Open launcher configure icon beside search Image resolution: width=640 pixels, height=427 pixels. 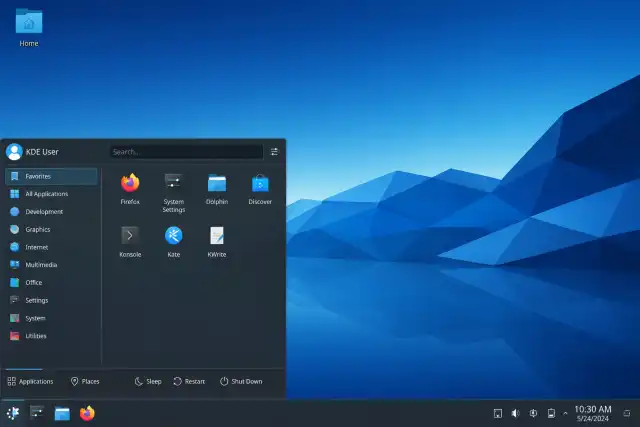point(274,152)
